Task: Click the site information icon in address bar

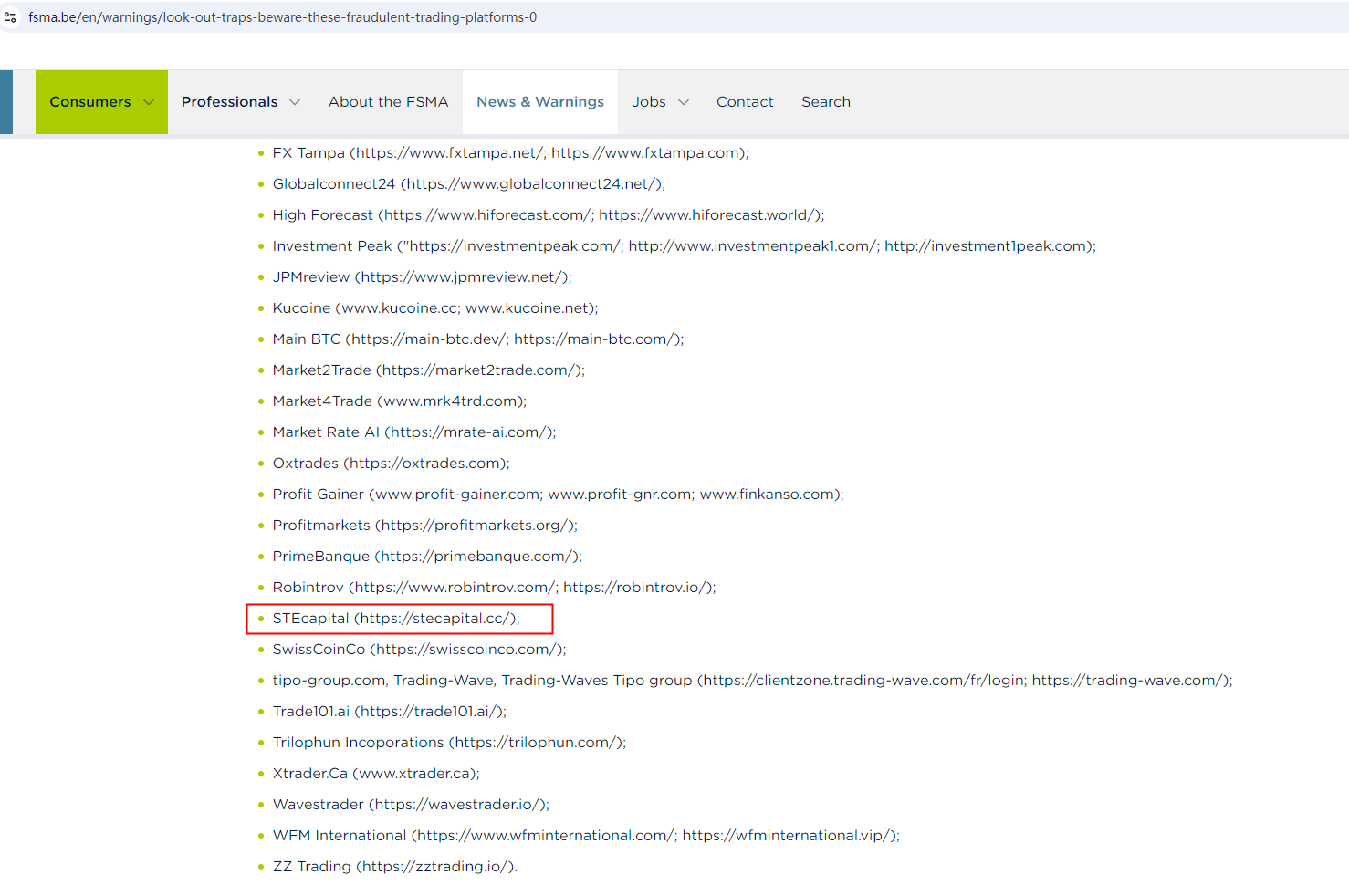Action: tap(11, 17)
